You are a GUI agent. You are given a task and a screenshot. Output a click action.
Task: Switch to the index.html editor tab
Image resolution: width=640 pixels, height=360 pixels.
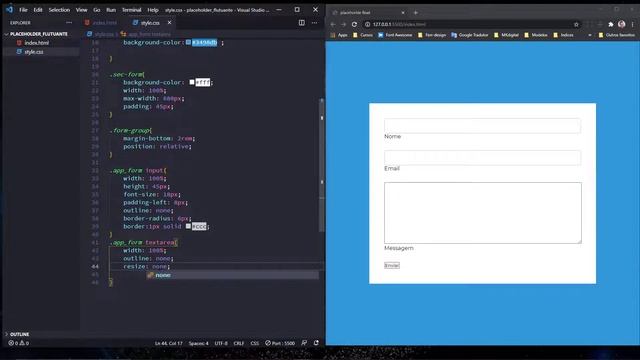coord(101,23)
